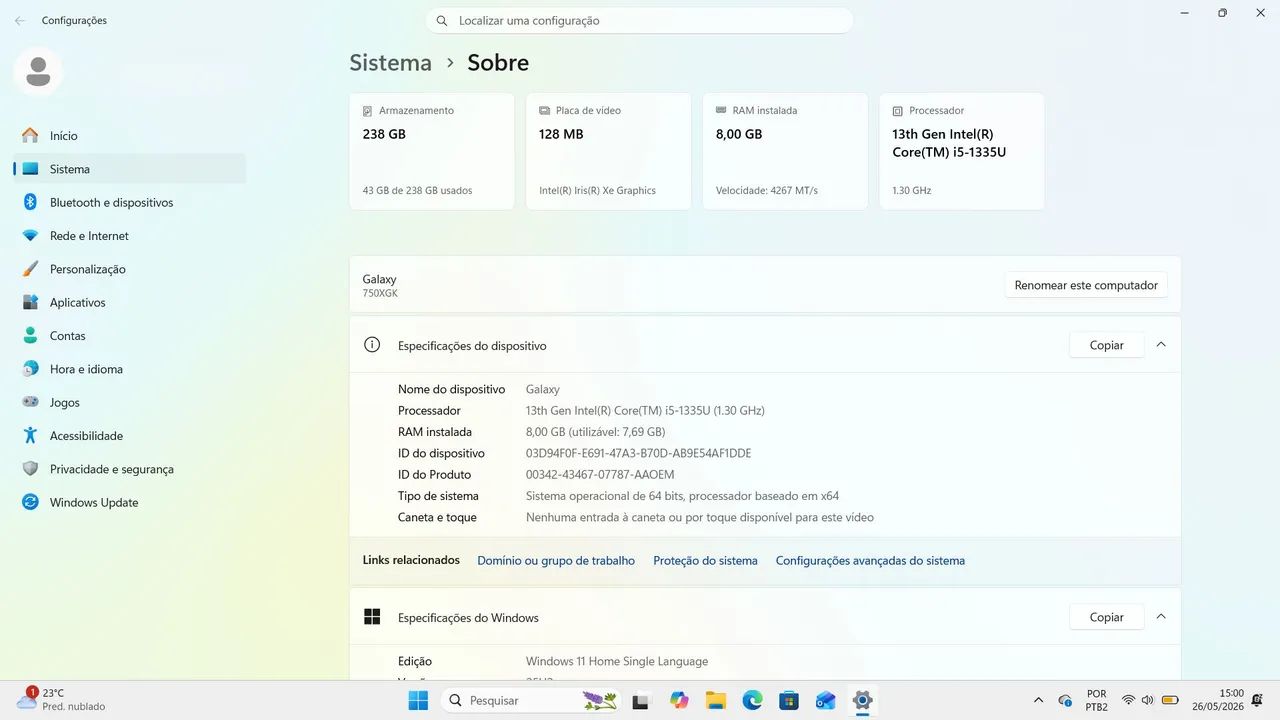Image resolution: width=1280 pixels, height=720 pixels.
Task: Click the Caneta e toque value text
Action: click(x=700, y=518)
